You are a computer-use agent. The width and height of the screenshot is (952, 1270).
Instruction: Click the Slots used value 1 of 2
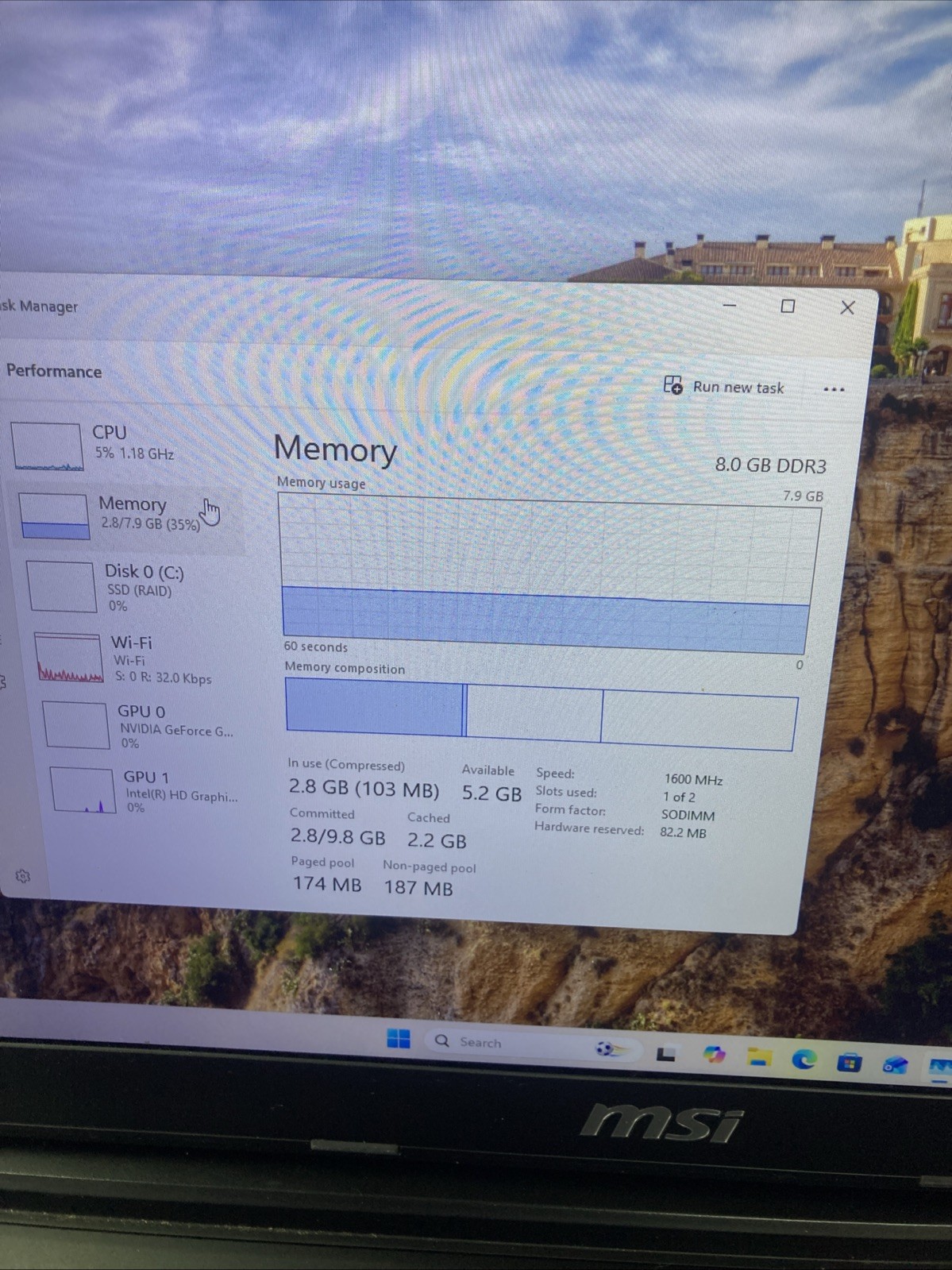[x=679, y=797]
